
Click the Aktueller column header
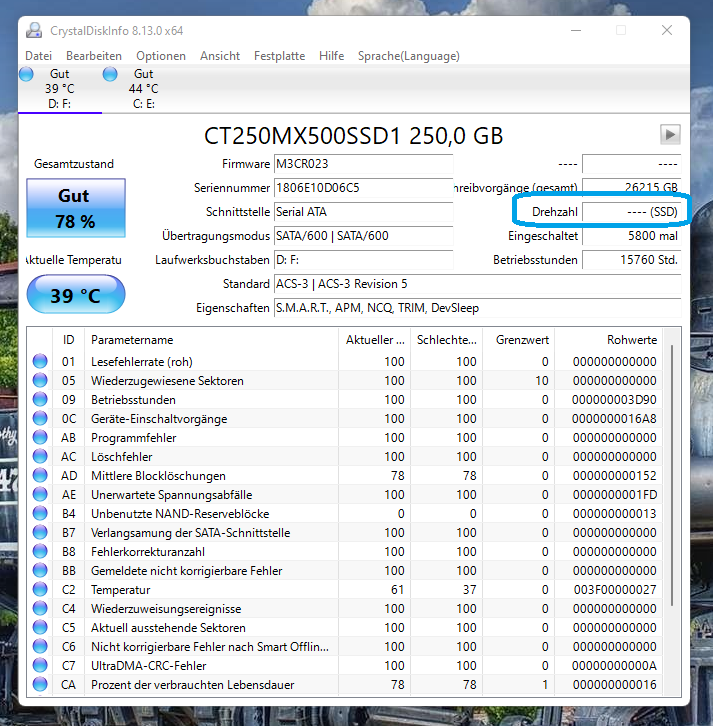(375, 340)
